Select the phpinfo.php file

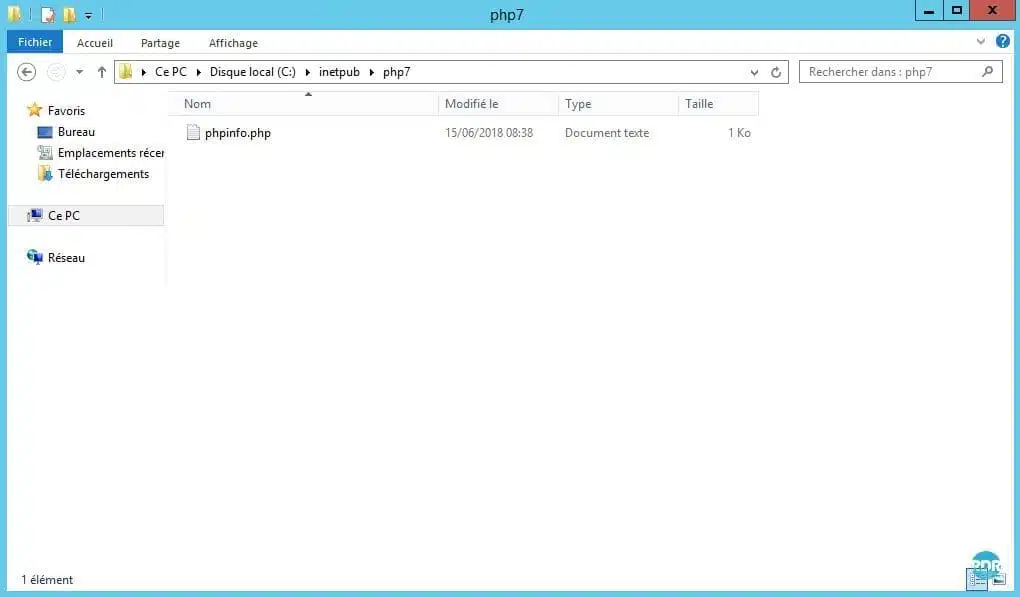tap(237, 133)
